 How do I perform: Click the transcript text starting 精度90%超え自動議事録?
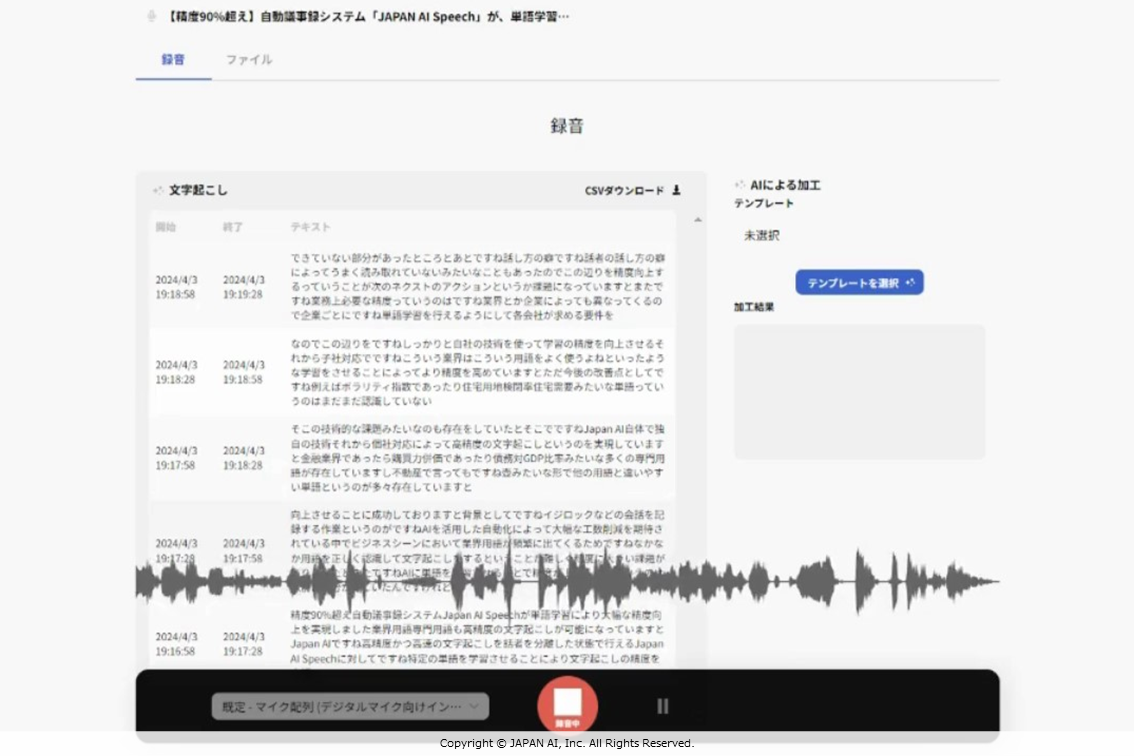tap(477, 637)
